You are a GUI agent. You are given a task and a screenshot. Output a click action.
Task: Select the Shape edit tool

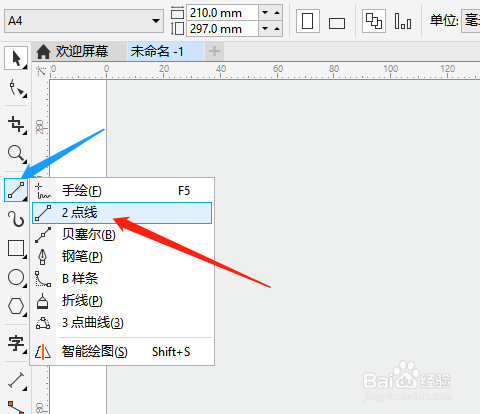[x=17, y=88]
